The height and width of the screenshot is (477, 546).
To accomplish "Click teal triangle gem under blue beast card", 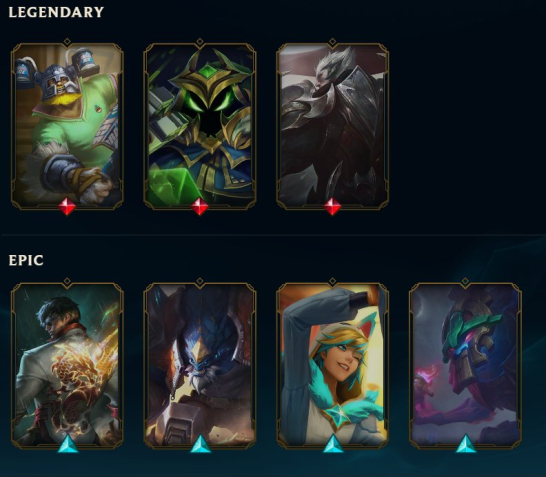I will coord(200,444).
